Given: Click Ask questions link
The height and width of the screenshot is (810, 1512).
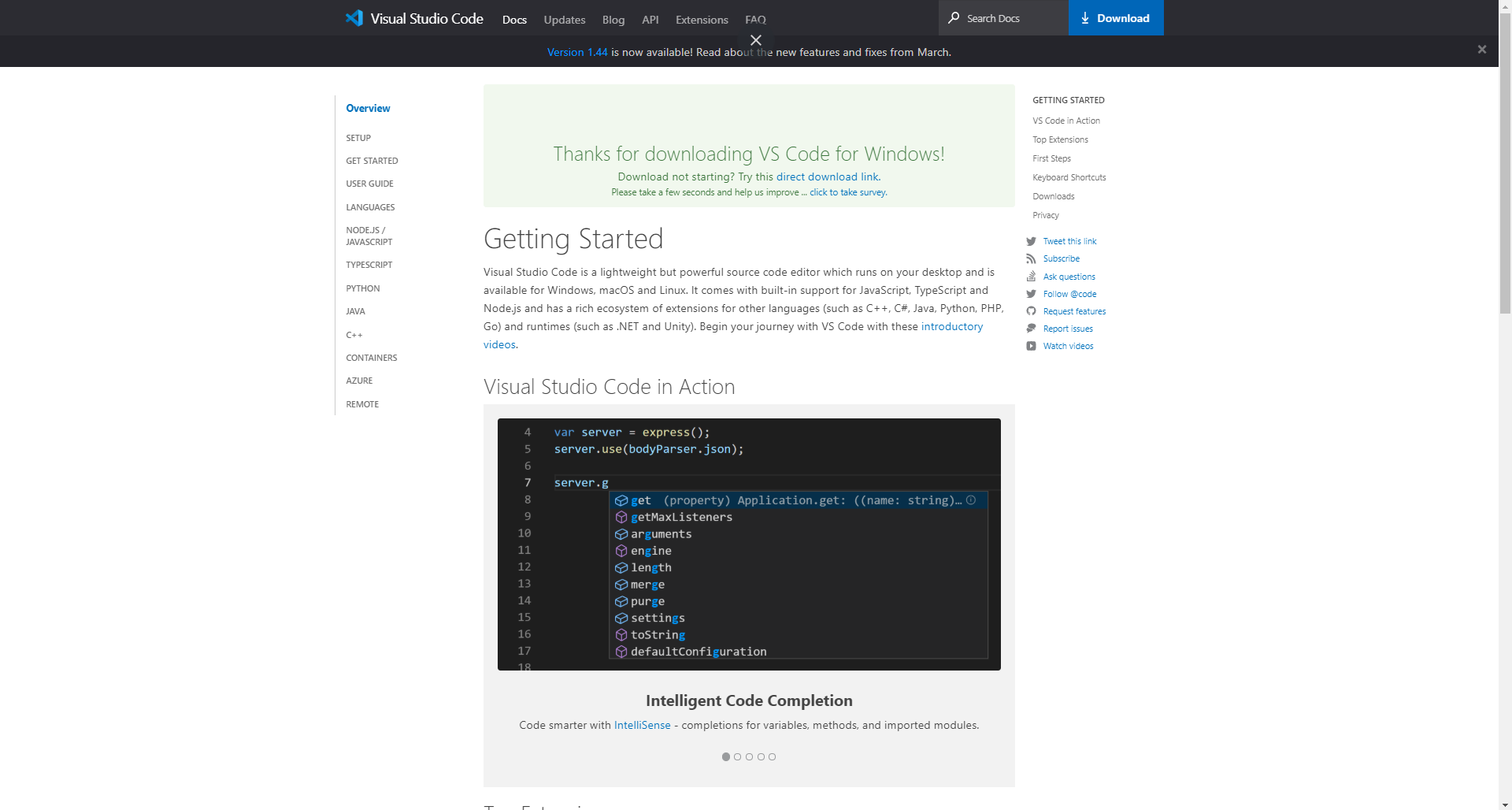Looking at the screenshot, I should click(x=1069, y=277).
